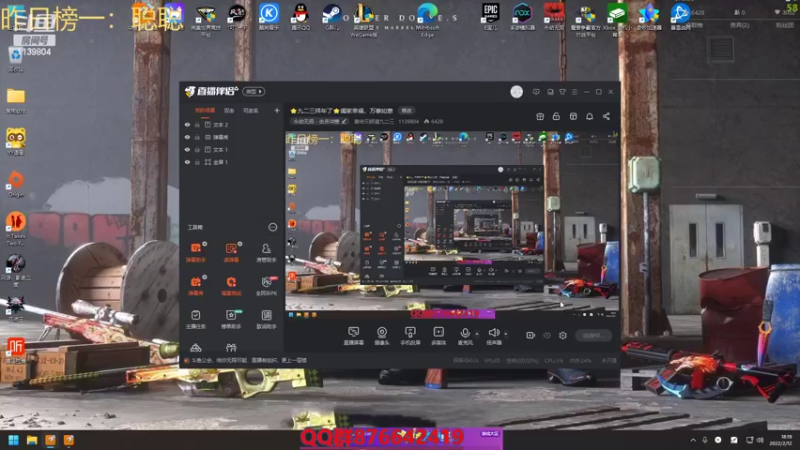Click the mode switch pill beside app logo

[x=254, y=91]
